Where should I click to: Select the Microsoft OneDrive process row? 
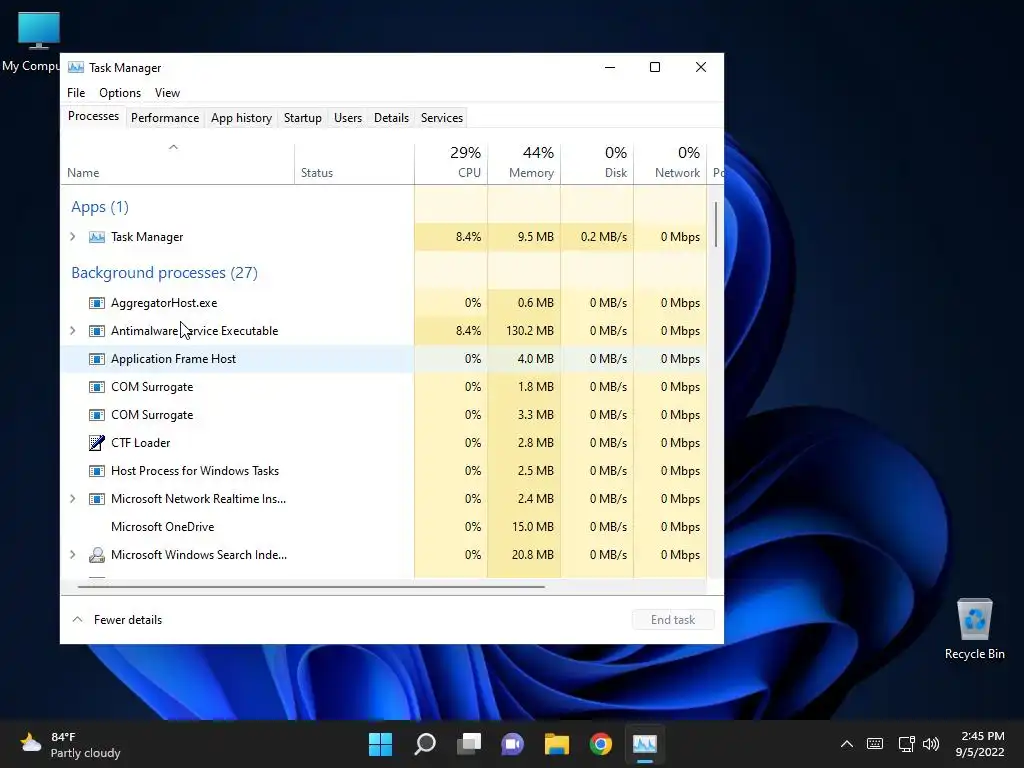coord(384,527)
